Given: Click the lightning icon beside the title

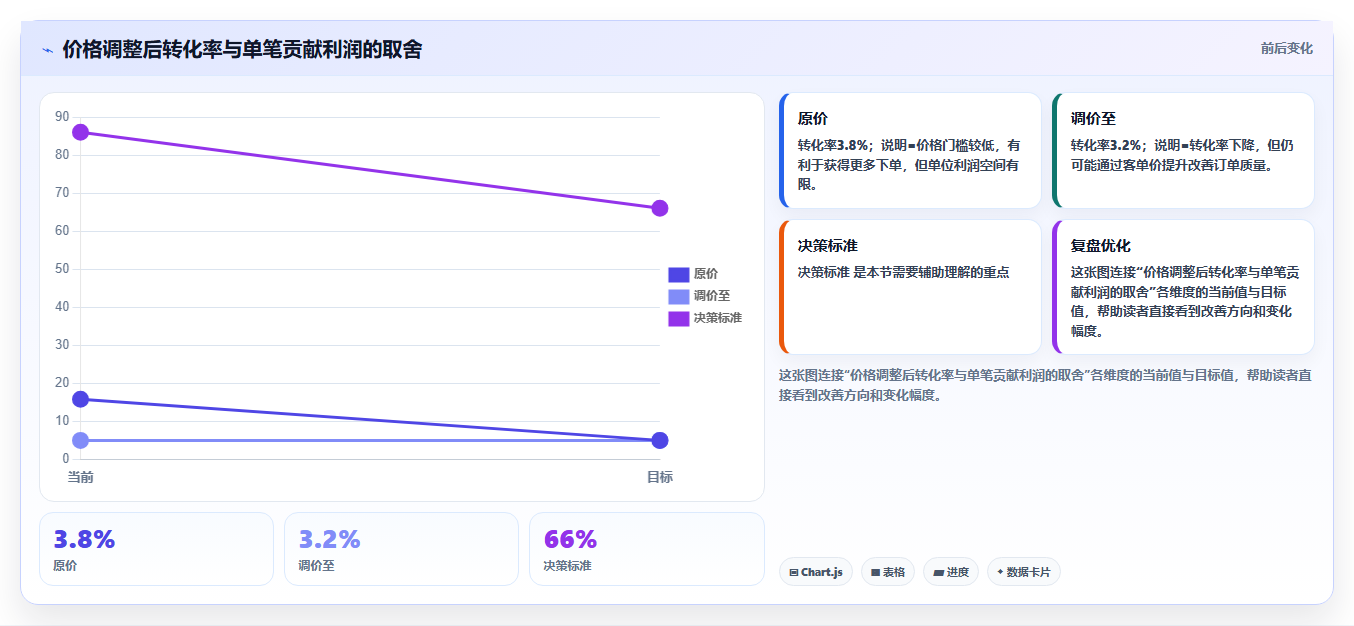Looking at the screenshot, I should click(47, 49).
